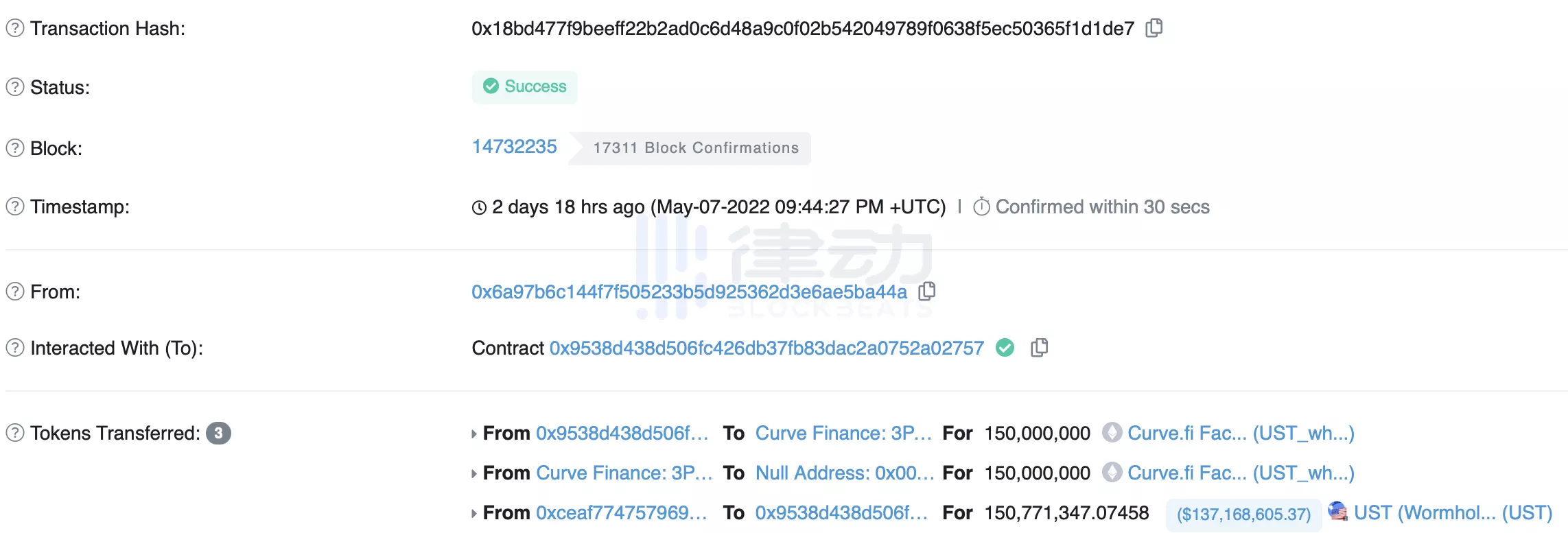Image resolution: width=1568 pixels, height=533 pixels.
Task: Open the Null Address recipient link
Action: [x=844, y=473]
